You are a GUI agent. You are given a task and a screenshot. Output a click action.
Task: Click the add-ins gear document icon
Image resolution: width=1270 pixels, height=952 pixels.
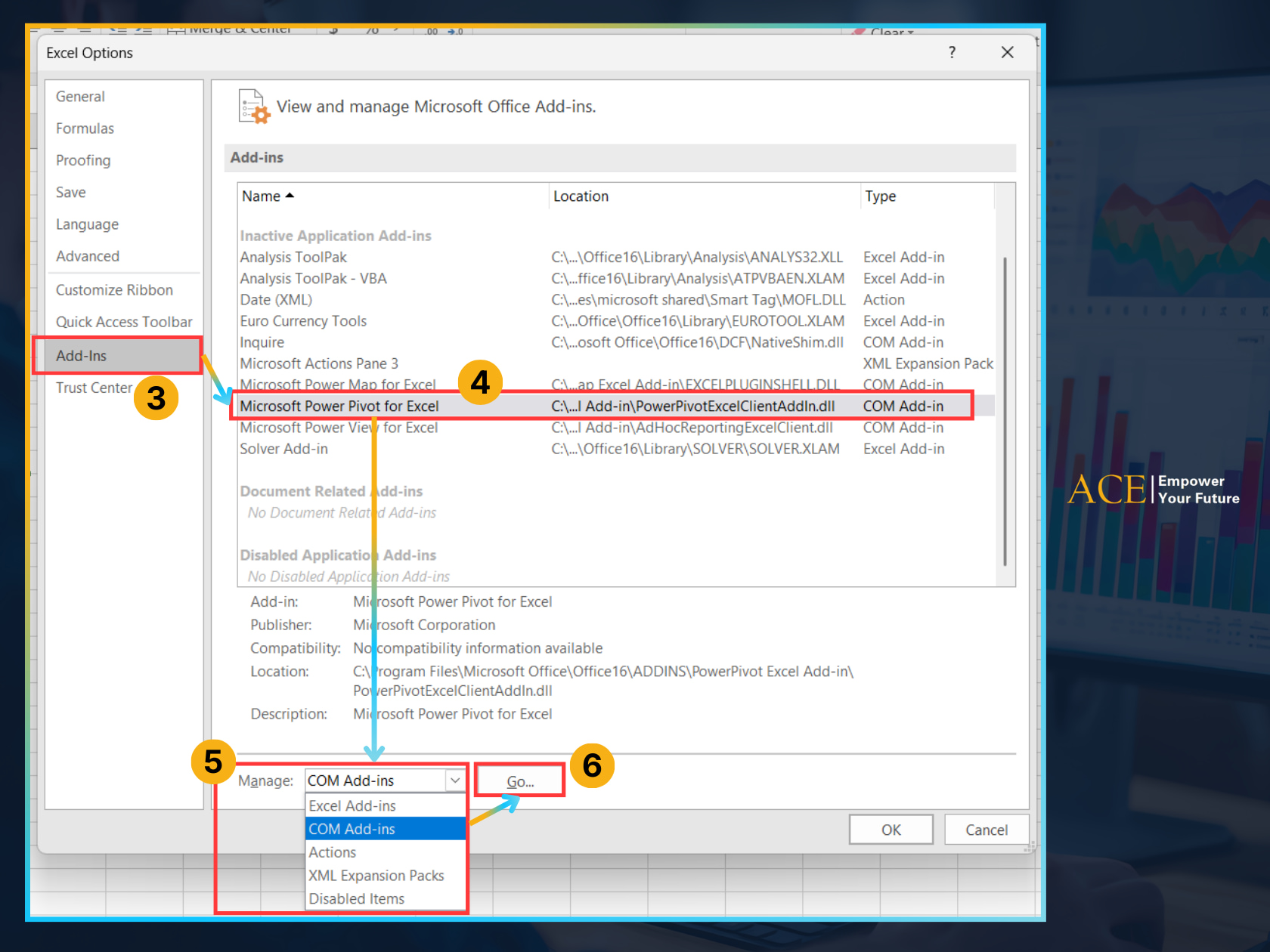tap(253, 107)
